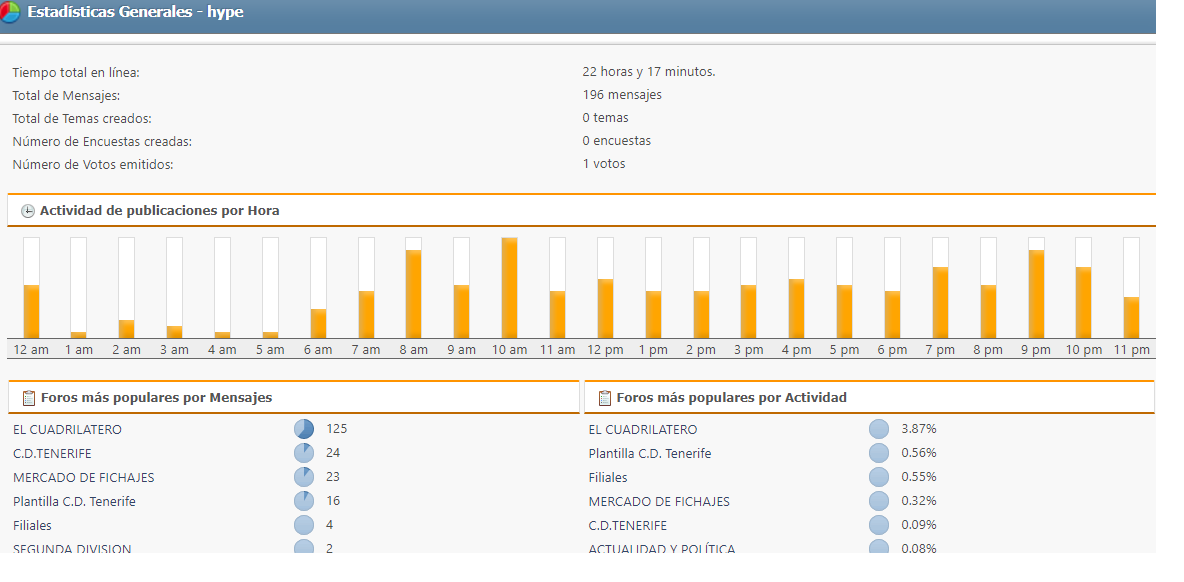Click the 11 pm hour label
Image resolution: width=1184 pixels, height=582 pixels.
1131,350
